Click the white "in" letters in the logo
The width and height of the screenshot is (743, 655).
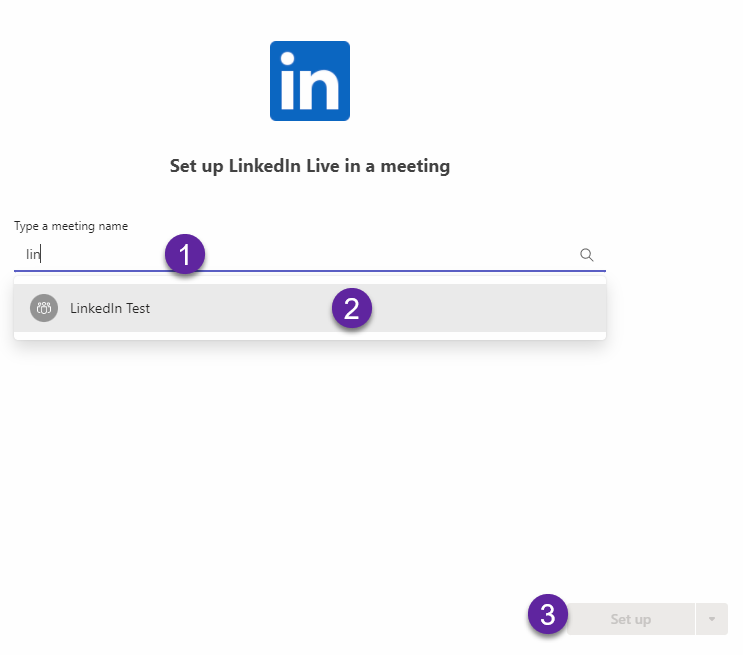[x=310, y=81]
